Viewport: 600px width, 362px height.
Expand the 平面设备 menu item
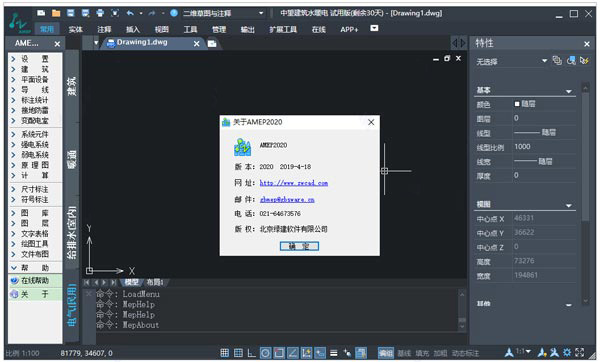tap(35, 80)
